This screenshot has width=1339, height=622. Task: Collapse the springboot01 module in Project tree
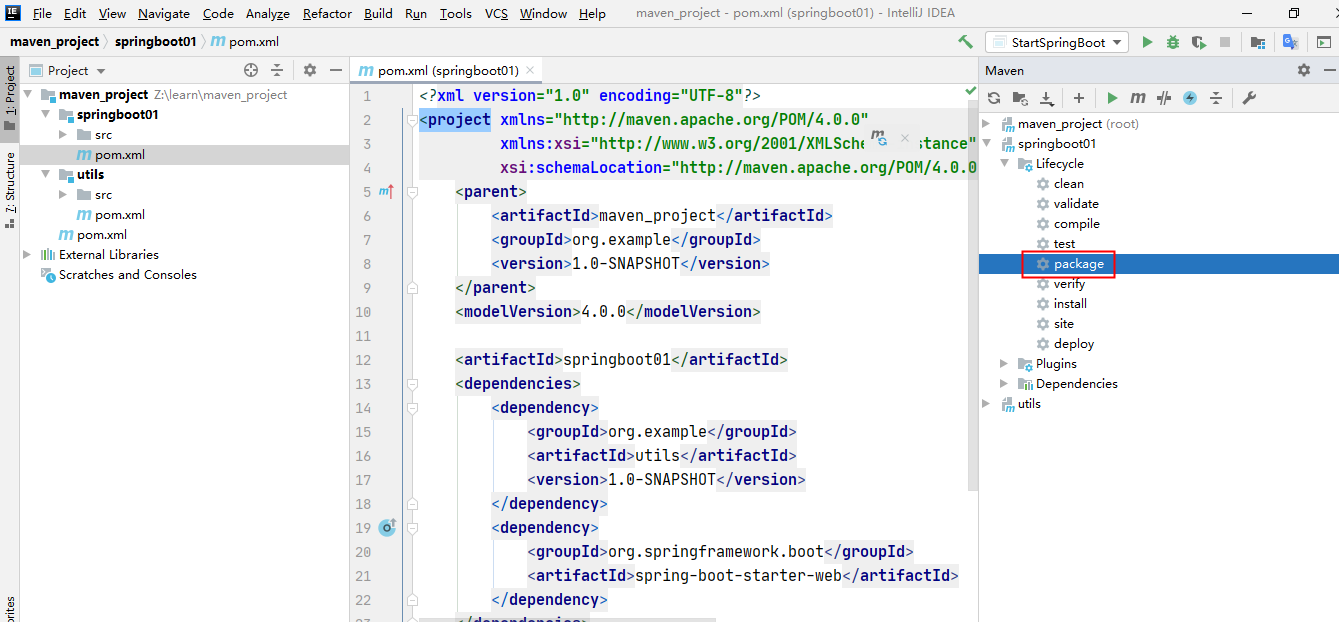click(47, 114)
